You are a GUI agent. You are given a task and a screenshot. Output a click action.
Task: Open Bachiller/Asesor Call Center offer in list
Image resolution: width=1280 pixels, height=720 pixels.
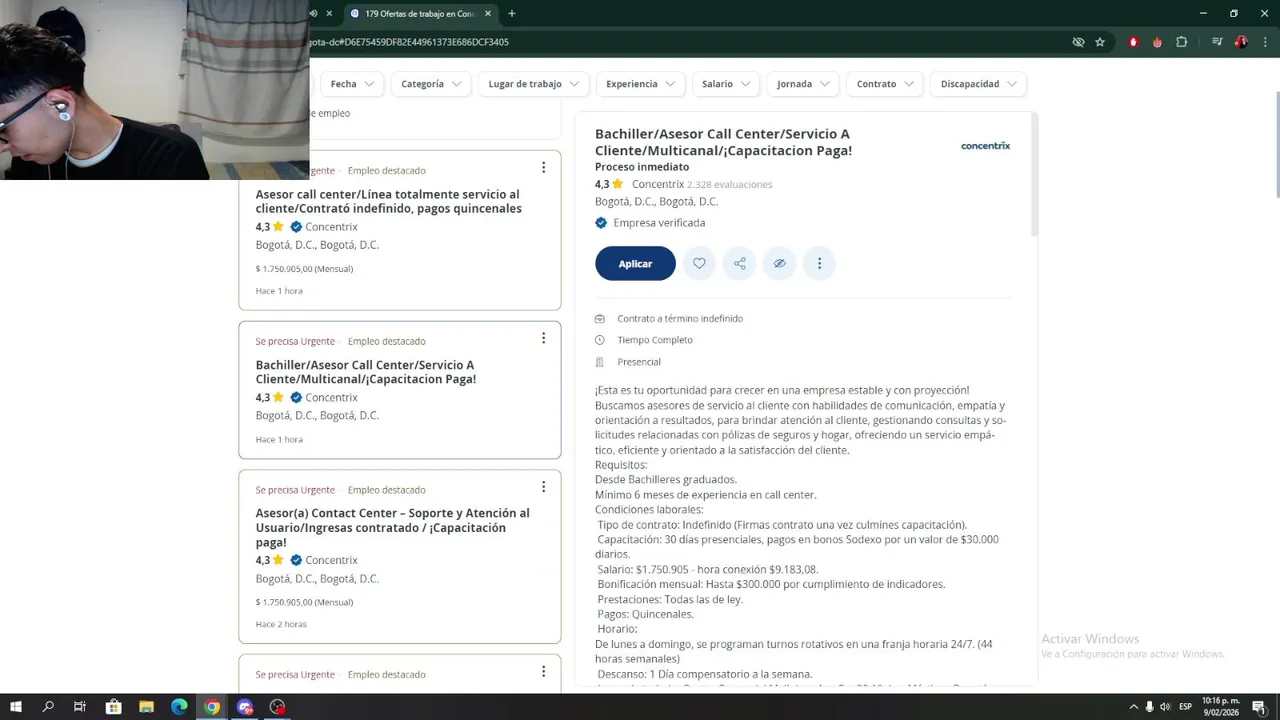[365, 372]
